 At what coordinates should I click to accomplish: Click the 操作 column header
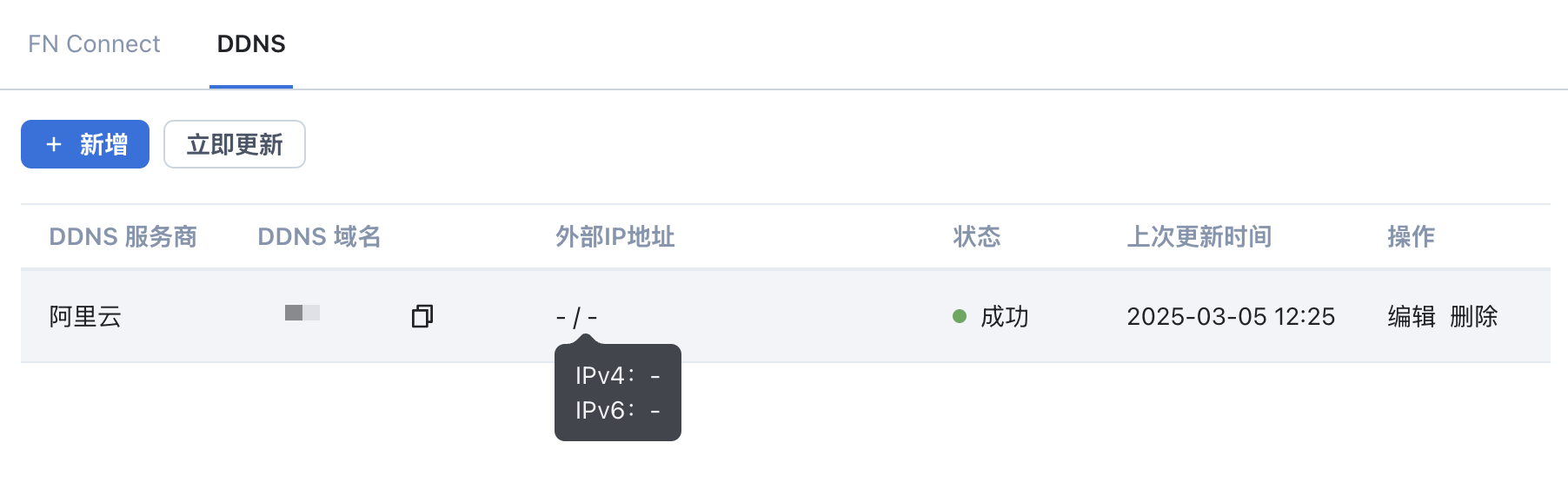[x=1412, y=236]
